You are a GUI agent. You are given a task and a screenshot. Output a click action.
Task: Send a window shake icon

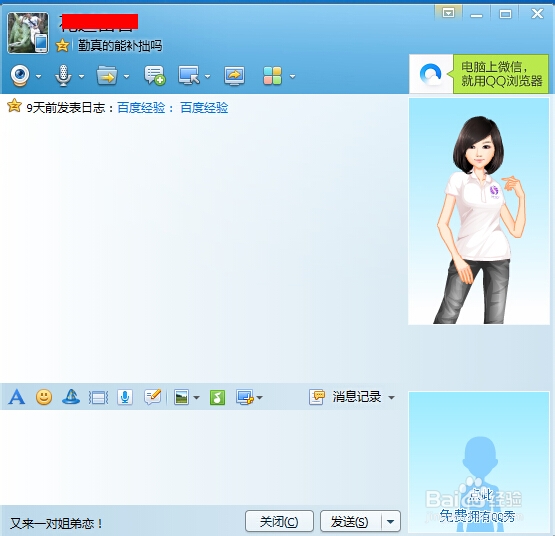point(98,398)
